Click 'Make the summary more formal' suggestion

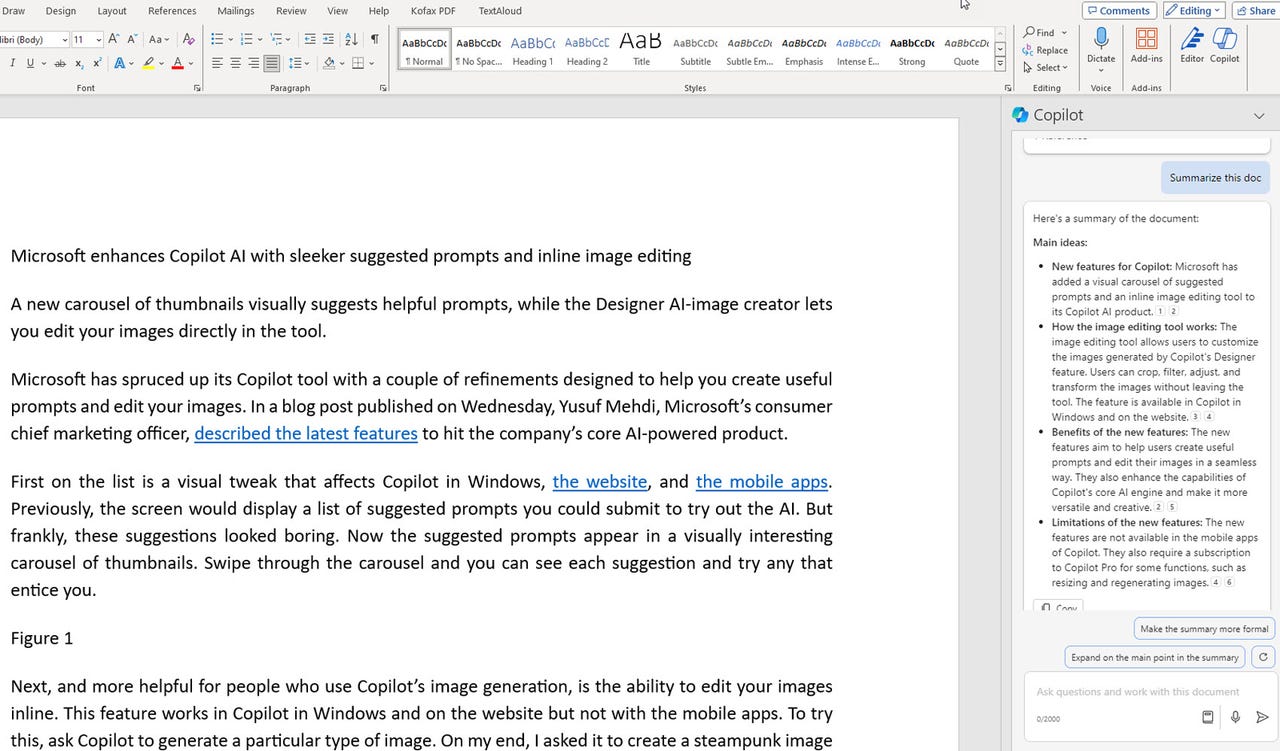(x=1204, y=629)
